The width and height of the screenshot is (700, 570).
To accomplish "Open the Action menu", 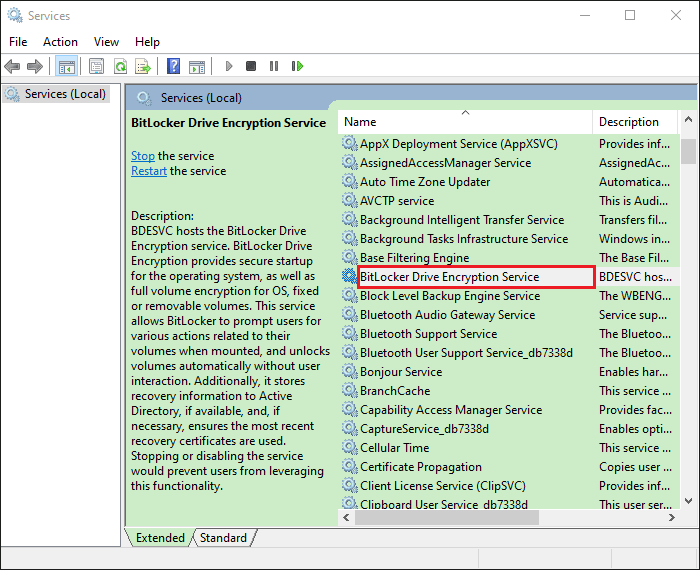I will point(60,42).
